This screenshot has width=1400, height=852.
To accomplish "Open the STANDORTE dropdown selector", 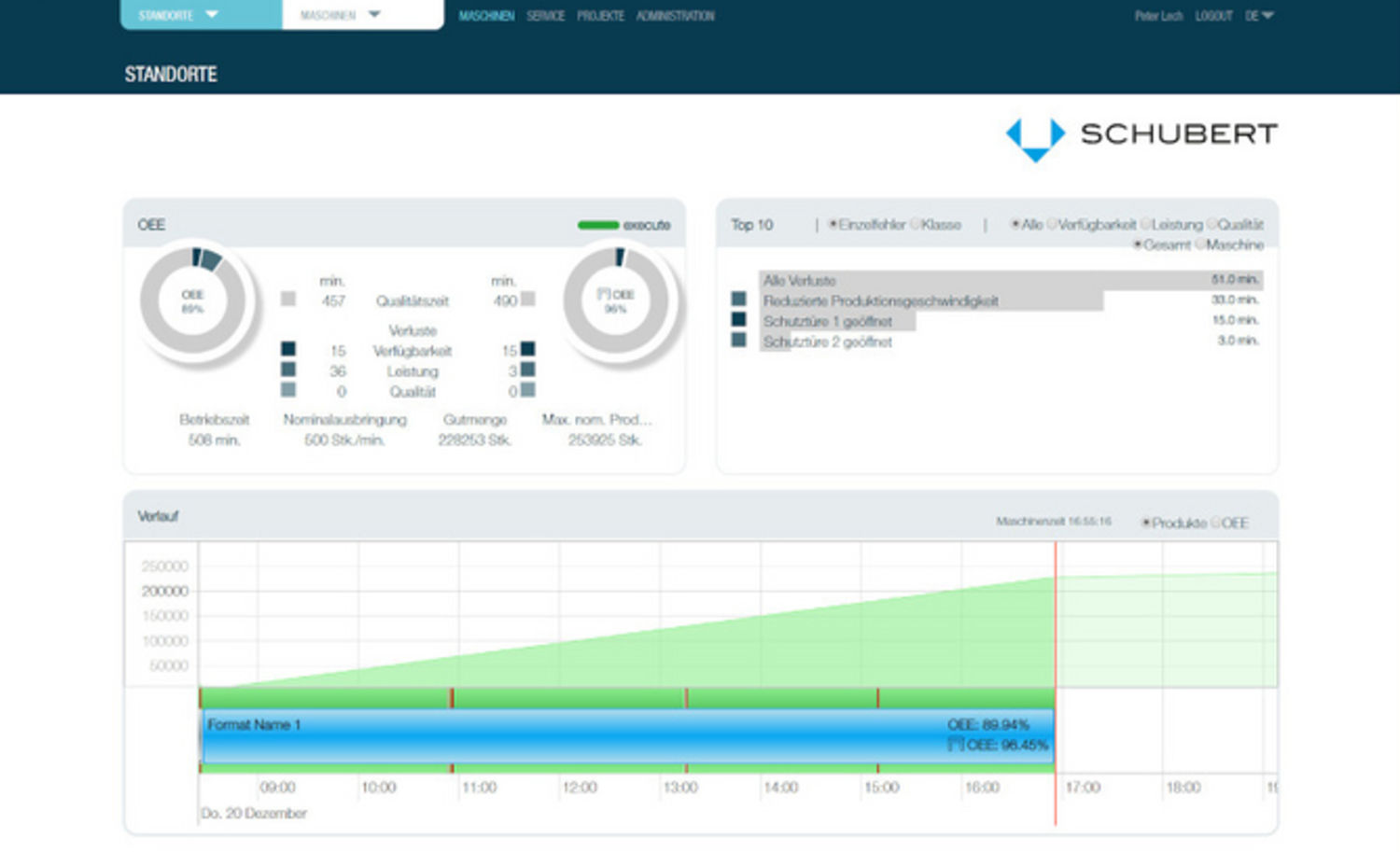I will (x=201, y=15).
